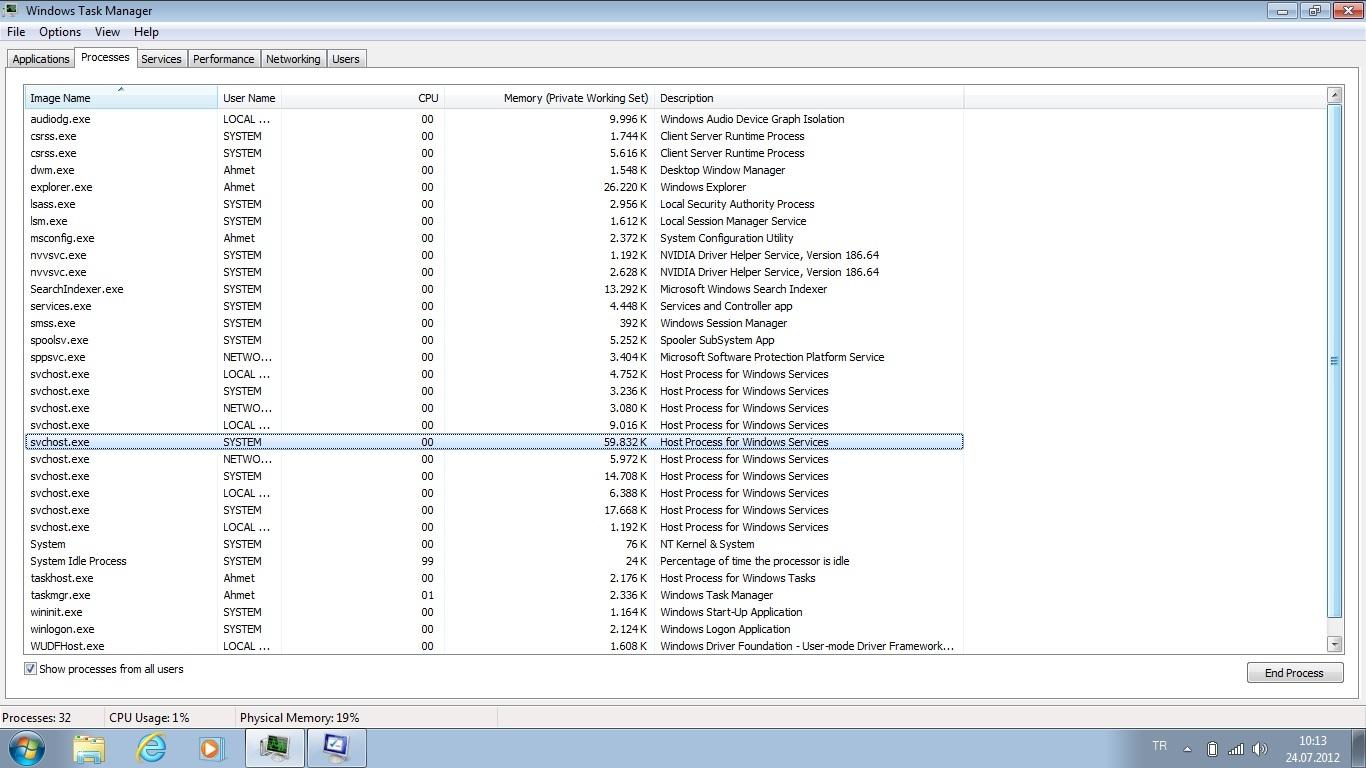Image resolution: width=1366 pixels, height=768 pixels.
Task: Select csrss.exe with 1.744 K memory
Action: (494, 136)
